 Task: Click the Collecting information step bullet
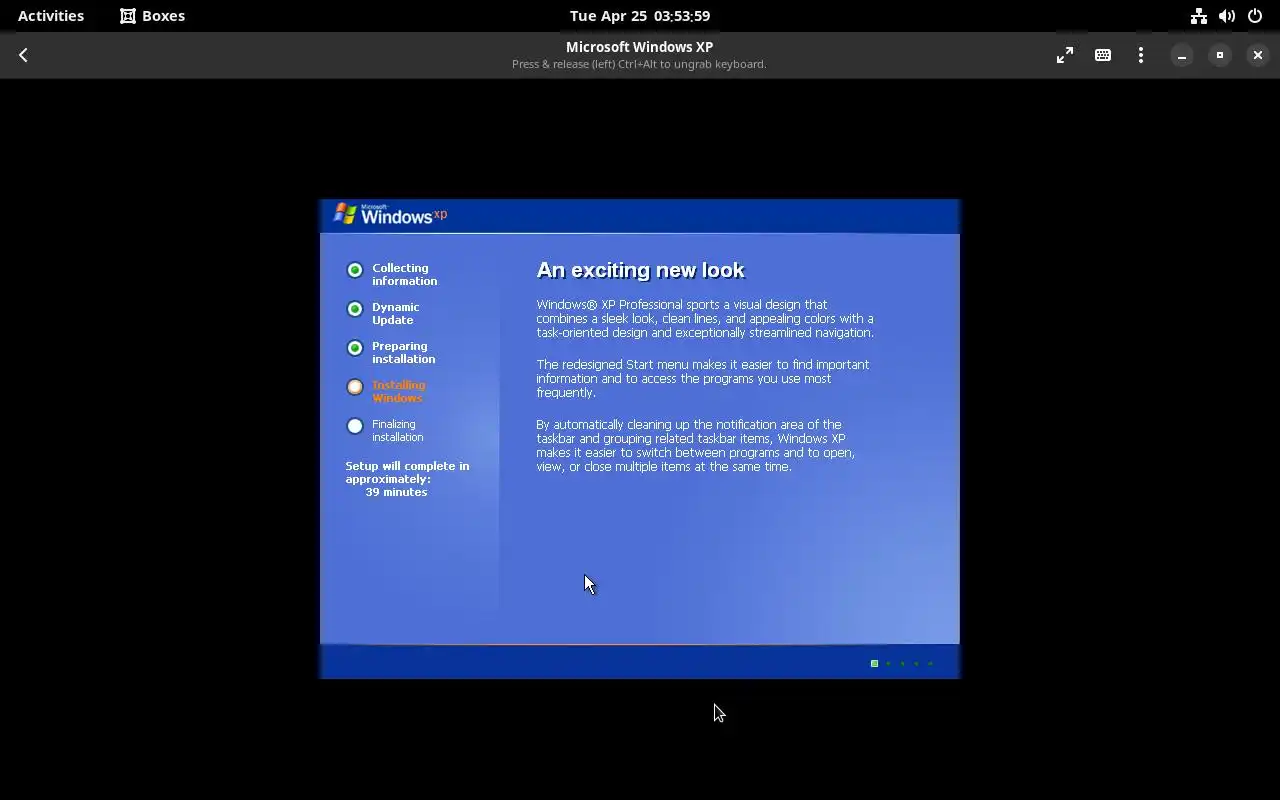[355, 270]
